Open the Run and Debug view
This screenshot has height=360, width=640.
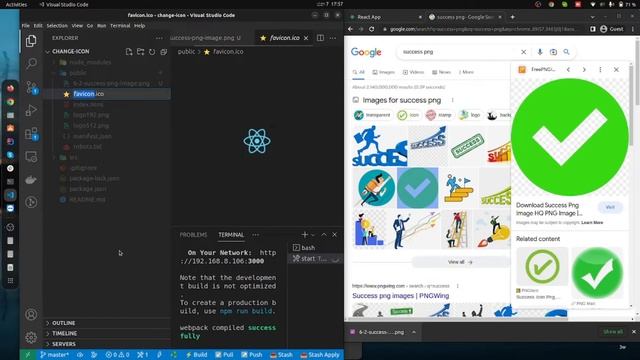point(31,110)
